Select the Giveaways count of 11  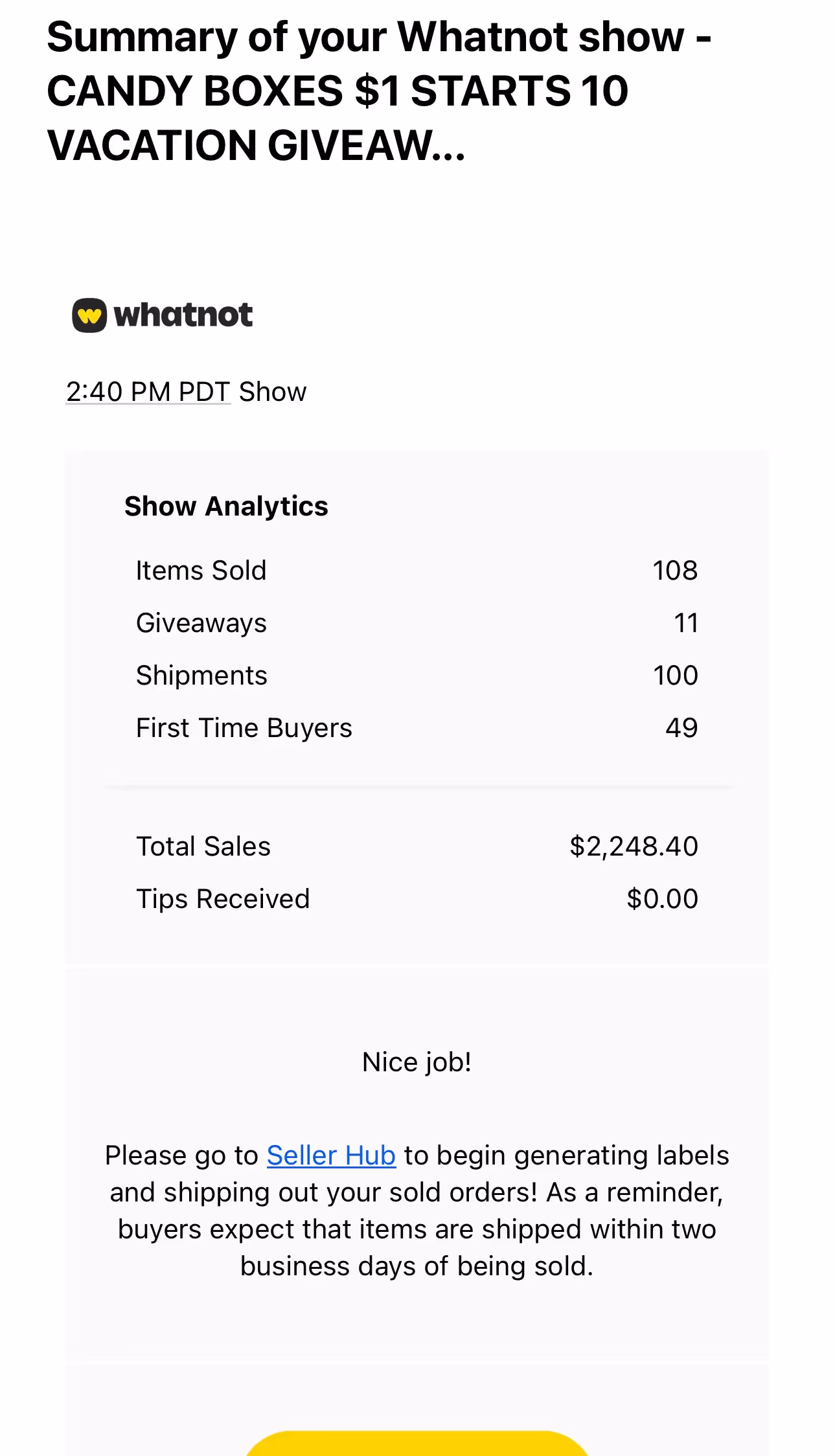[686, 623]
